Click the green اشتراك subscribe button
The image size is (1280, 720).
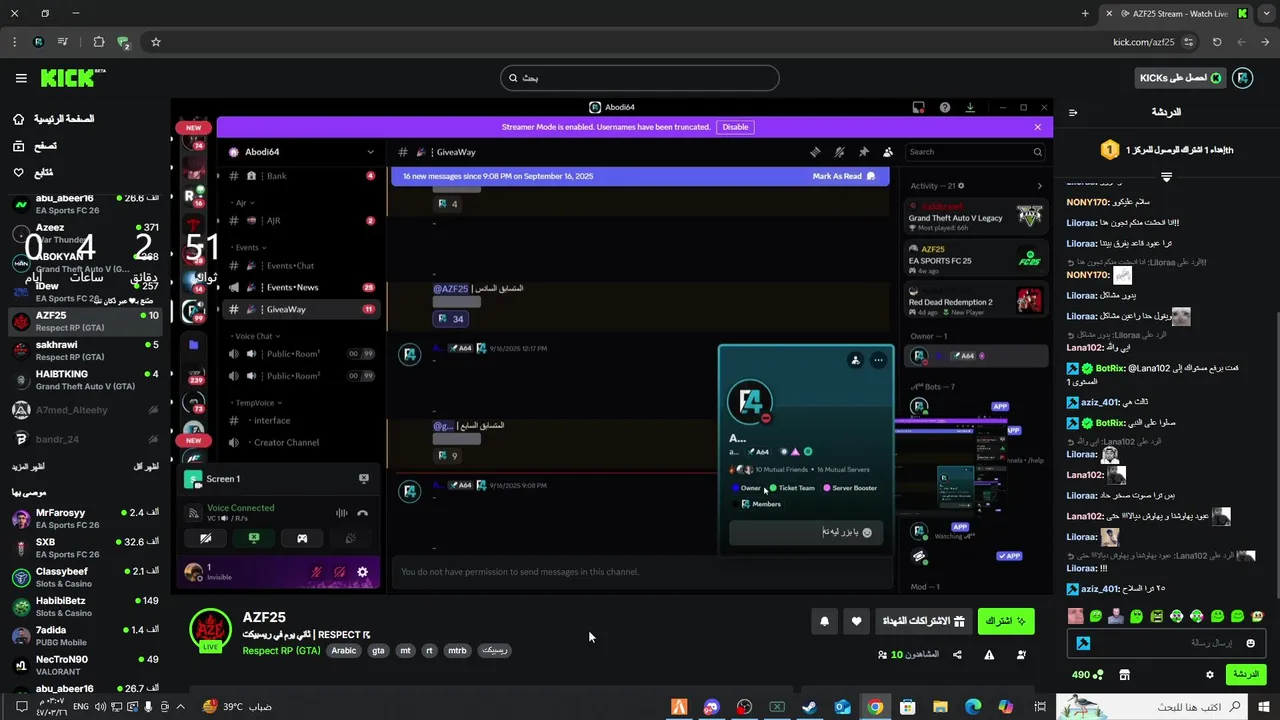(x=1006, y=621)
